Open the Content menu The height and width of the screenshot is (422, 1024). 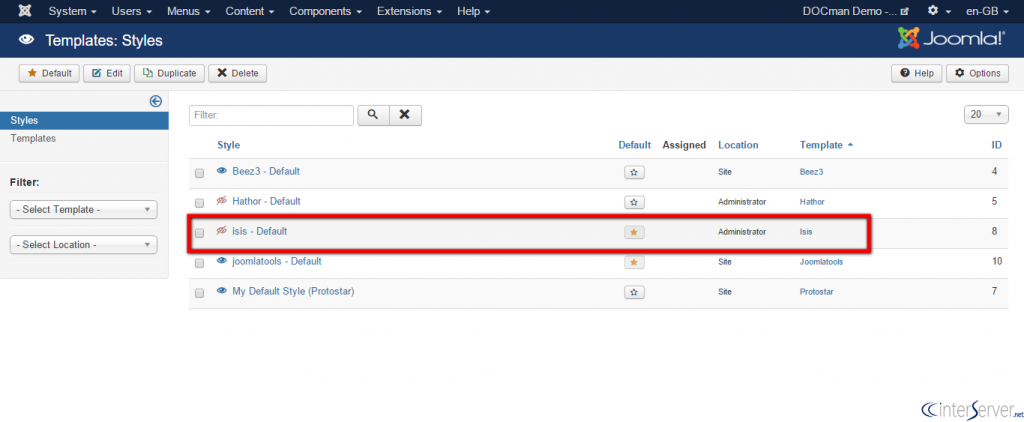point(250,11)
